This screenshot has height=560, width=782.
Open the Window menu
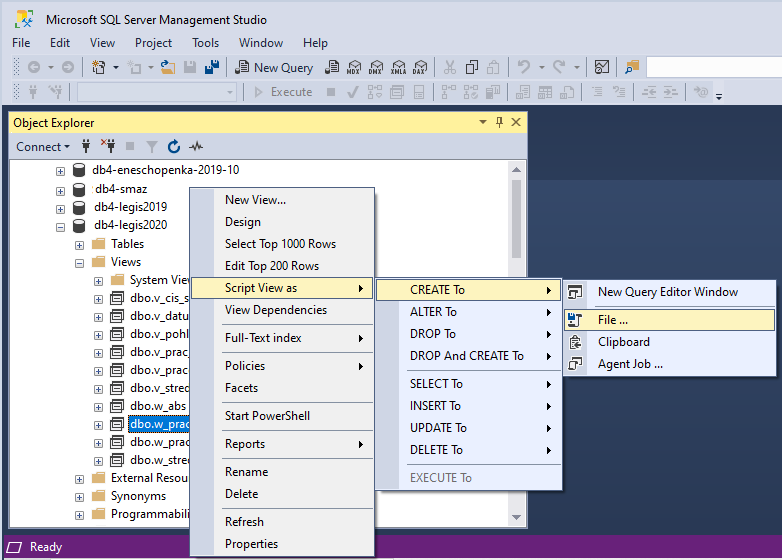261,43
